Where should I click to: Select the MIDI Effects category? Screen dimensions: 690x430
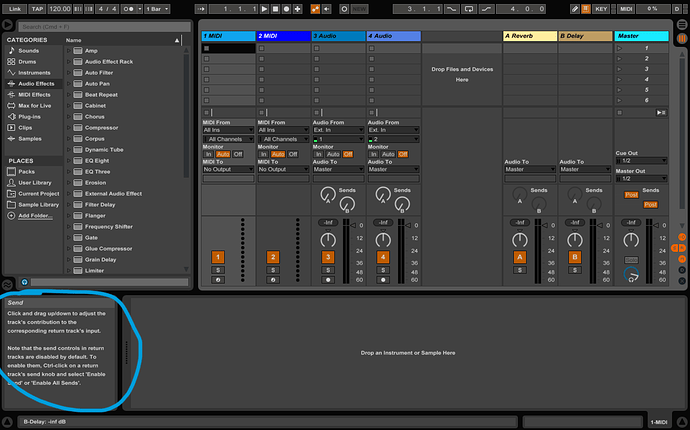(34, 95)
